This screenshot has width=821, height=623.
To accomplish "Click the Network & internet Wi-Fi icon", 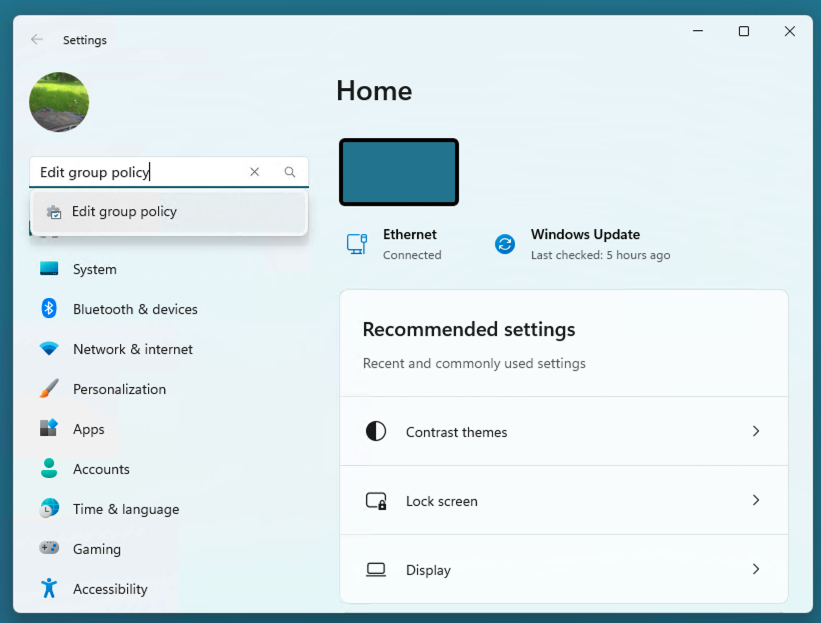I will tap(49, 349).
